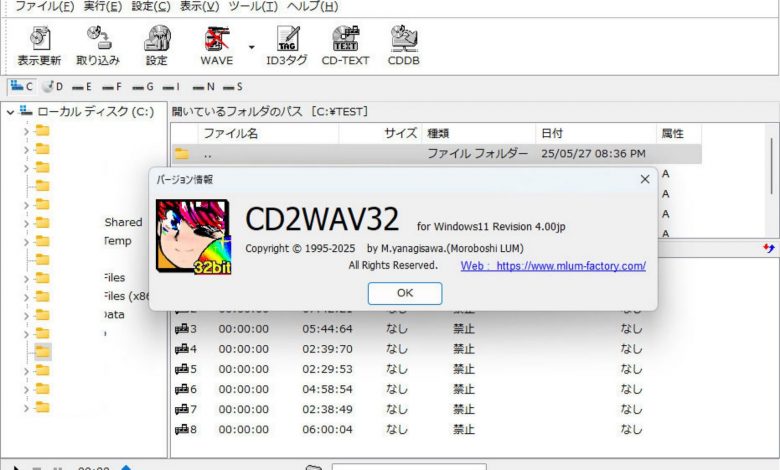Open the dropdown arrow next to WAVE
Viewport: 780px width, 470px height.
[x=252, y=47]
